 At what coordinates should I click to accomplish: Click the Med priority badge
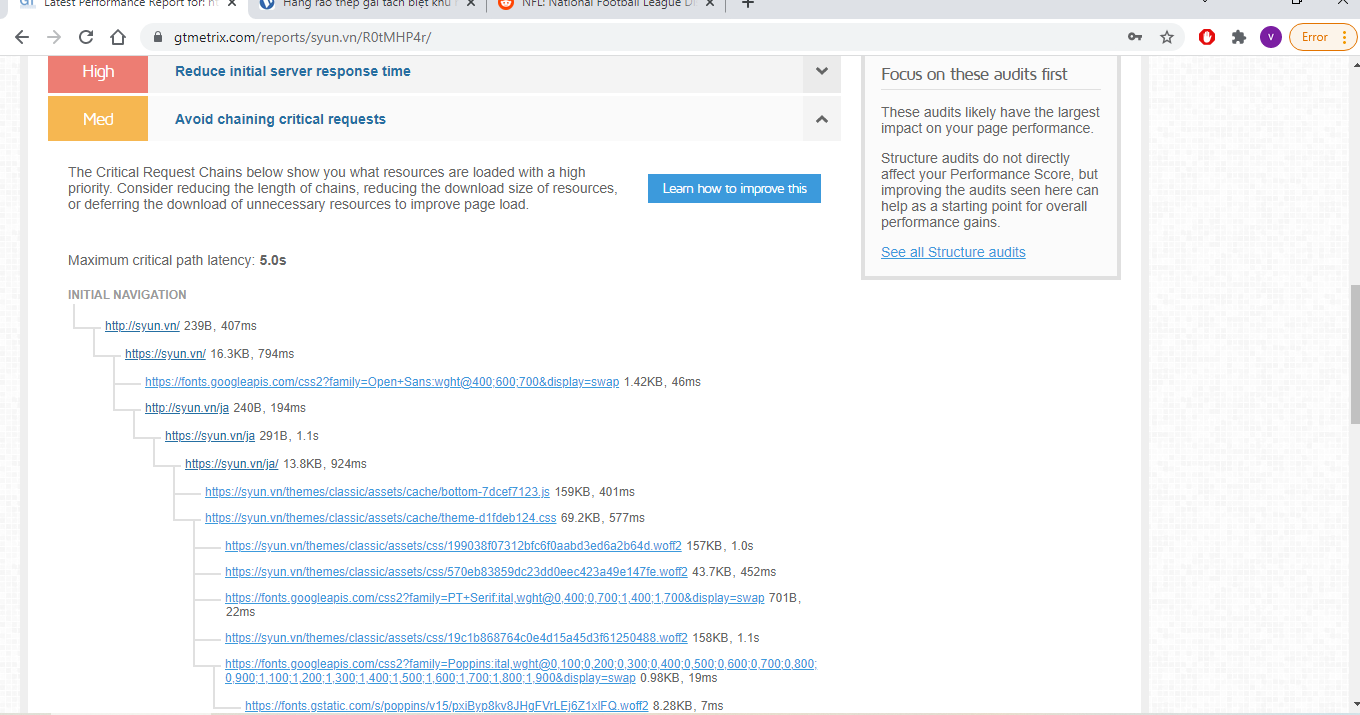coord(98,119)
